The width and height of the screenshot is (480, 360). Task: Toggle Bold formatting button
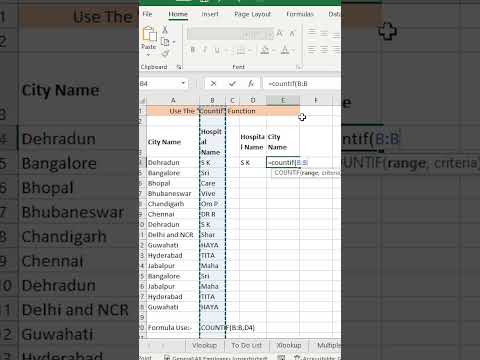point(193,50)
